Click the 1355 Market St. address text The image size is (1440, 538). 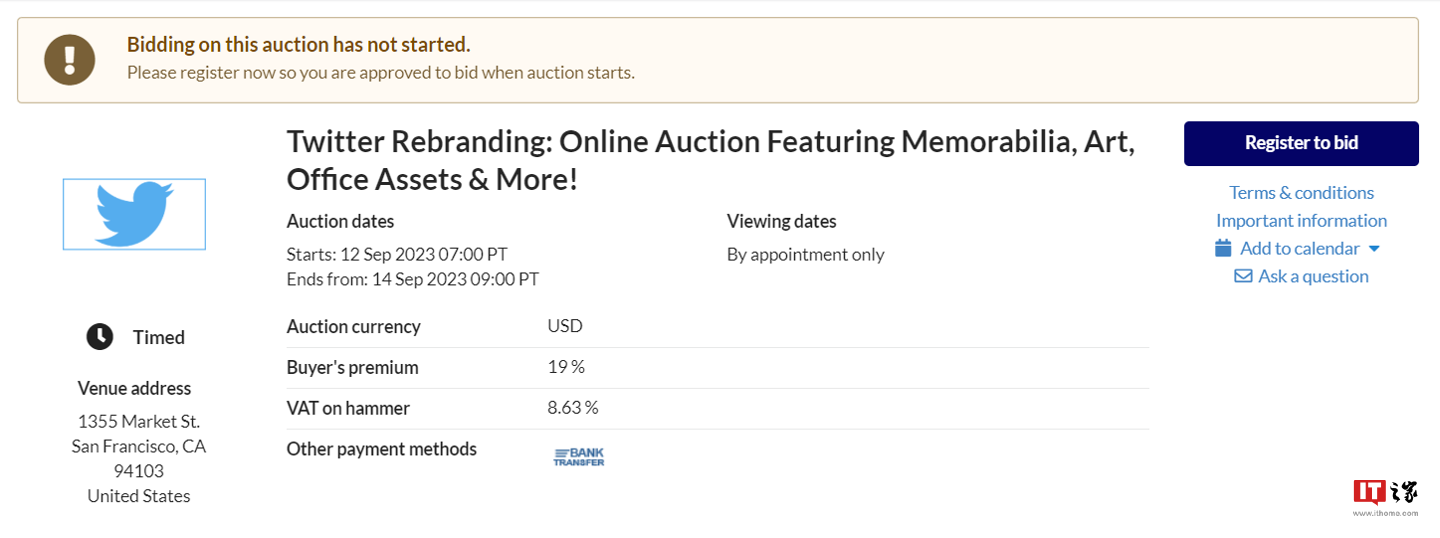click(138, 421)
